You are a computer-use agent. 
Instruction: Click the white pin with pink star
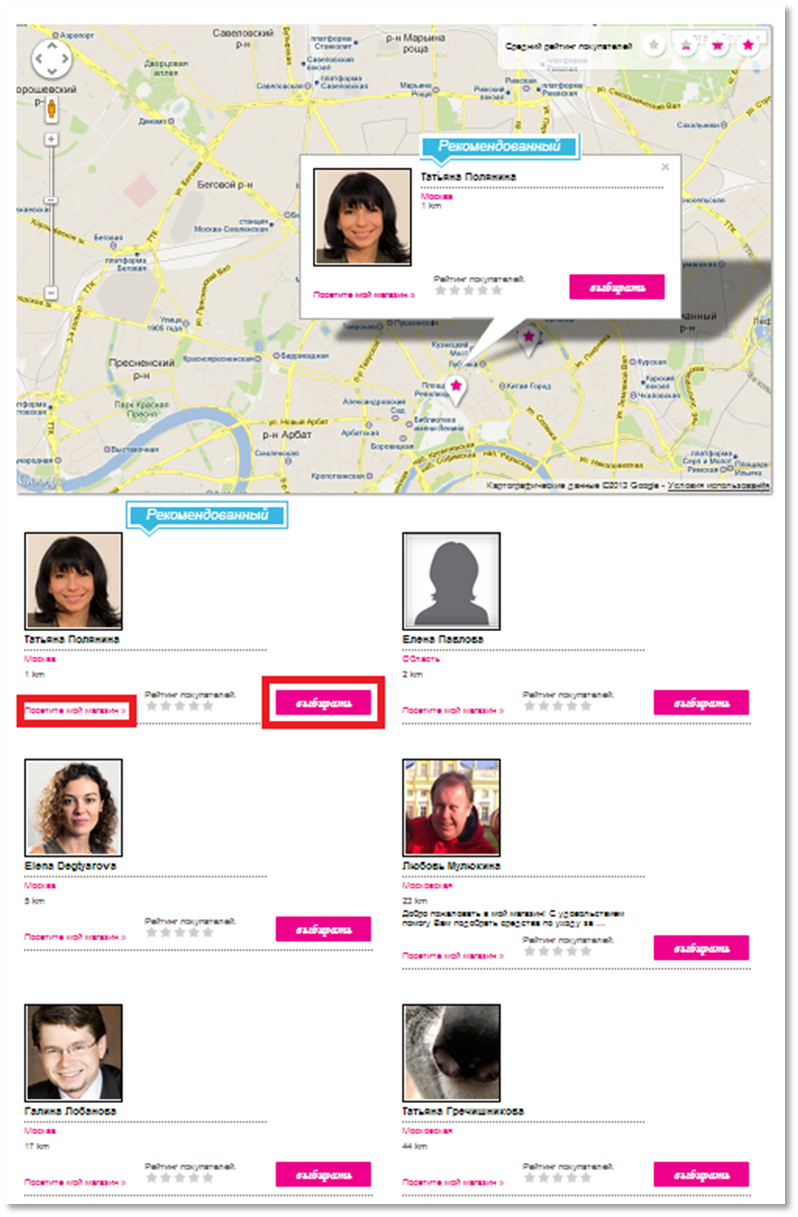(456, 389)
